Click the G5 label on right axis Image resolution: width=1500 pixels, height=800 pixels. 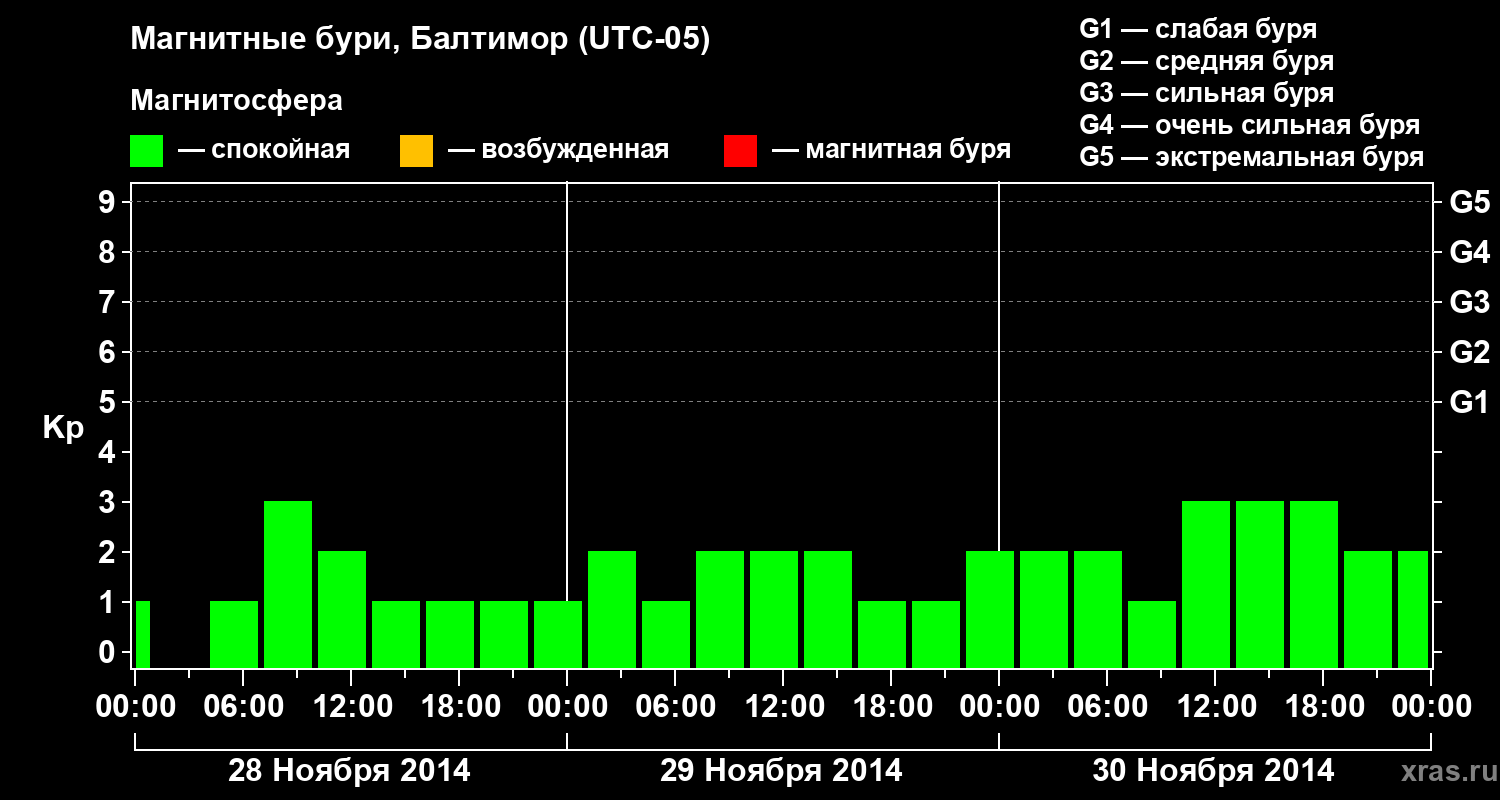pyautogui.click(x=1469, y=202)
